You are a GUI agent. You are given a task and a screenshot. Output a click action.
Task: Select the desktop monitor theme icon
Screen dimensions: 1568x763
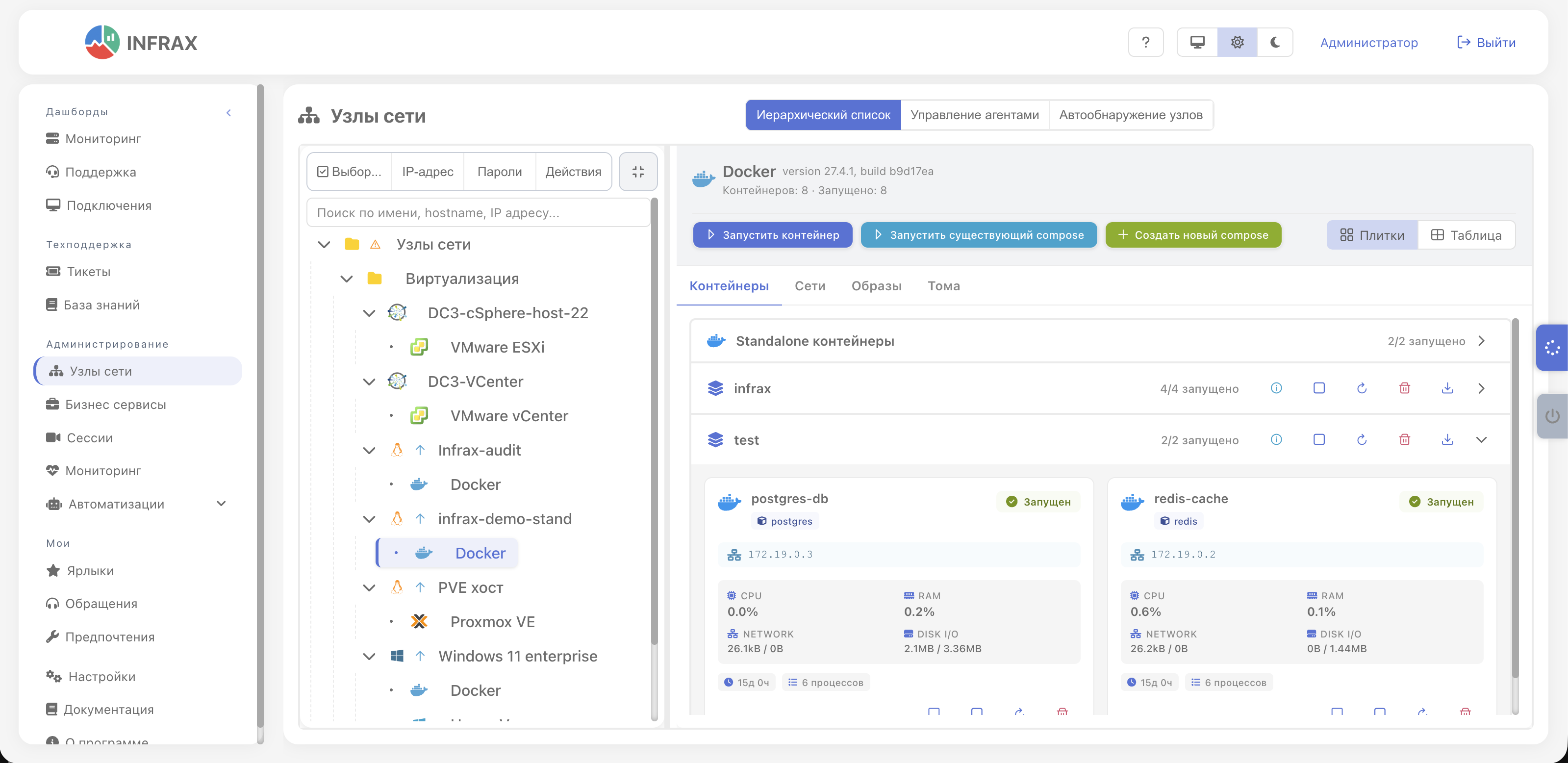click(1197, 43)
